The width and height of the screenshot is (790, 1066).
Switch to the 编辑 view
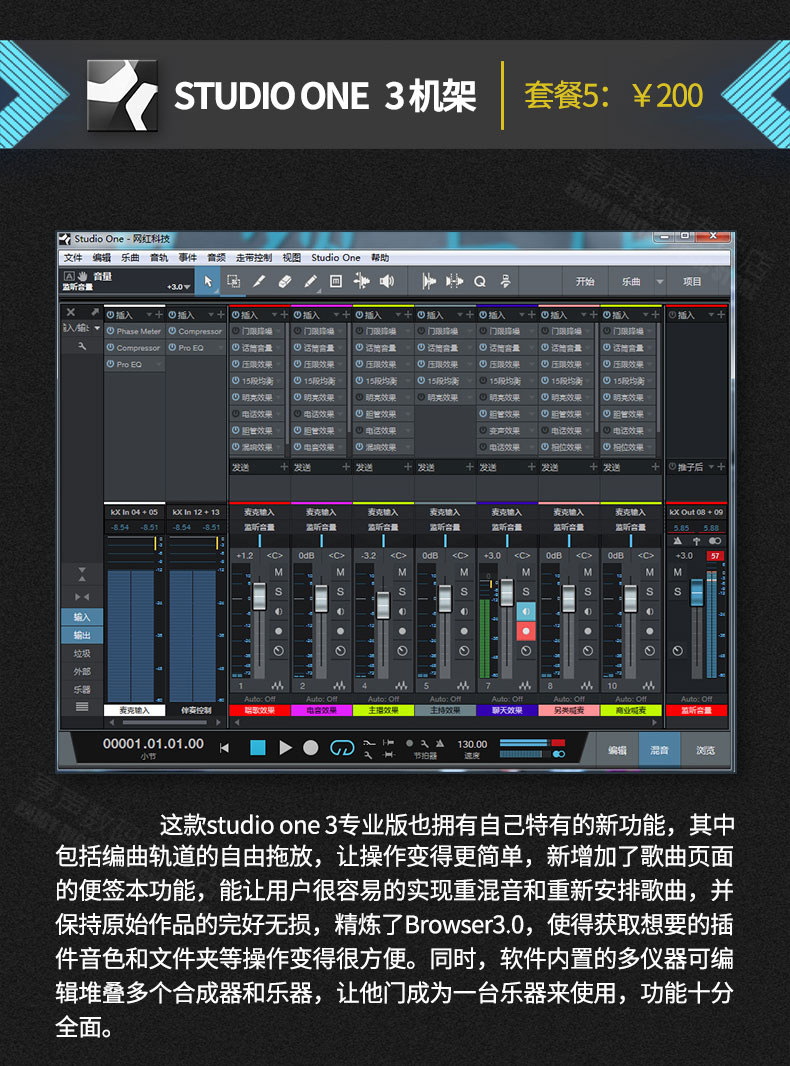coord(617,750)
